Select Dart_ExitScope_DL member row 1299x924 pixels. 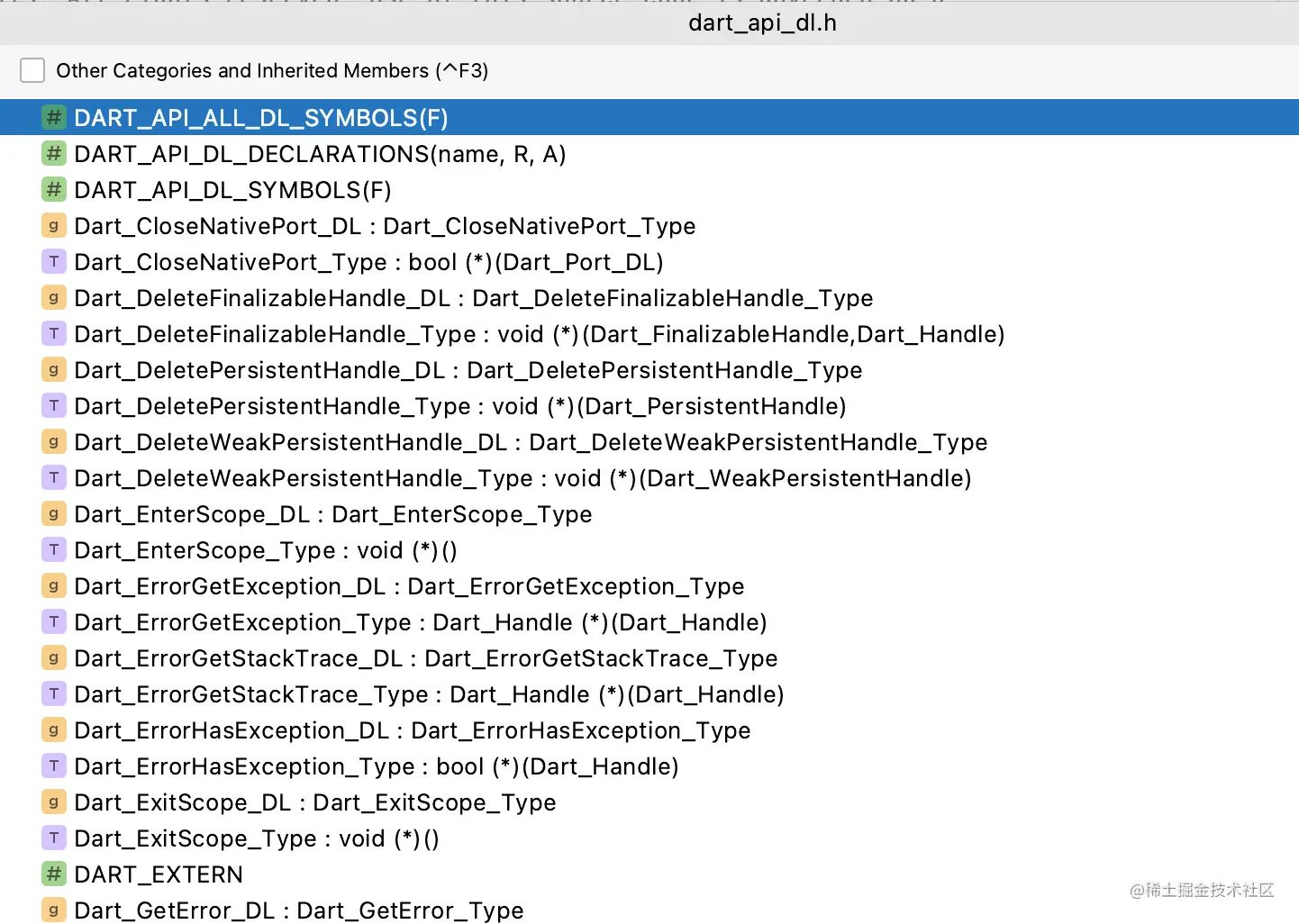point(649,802)
